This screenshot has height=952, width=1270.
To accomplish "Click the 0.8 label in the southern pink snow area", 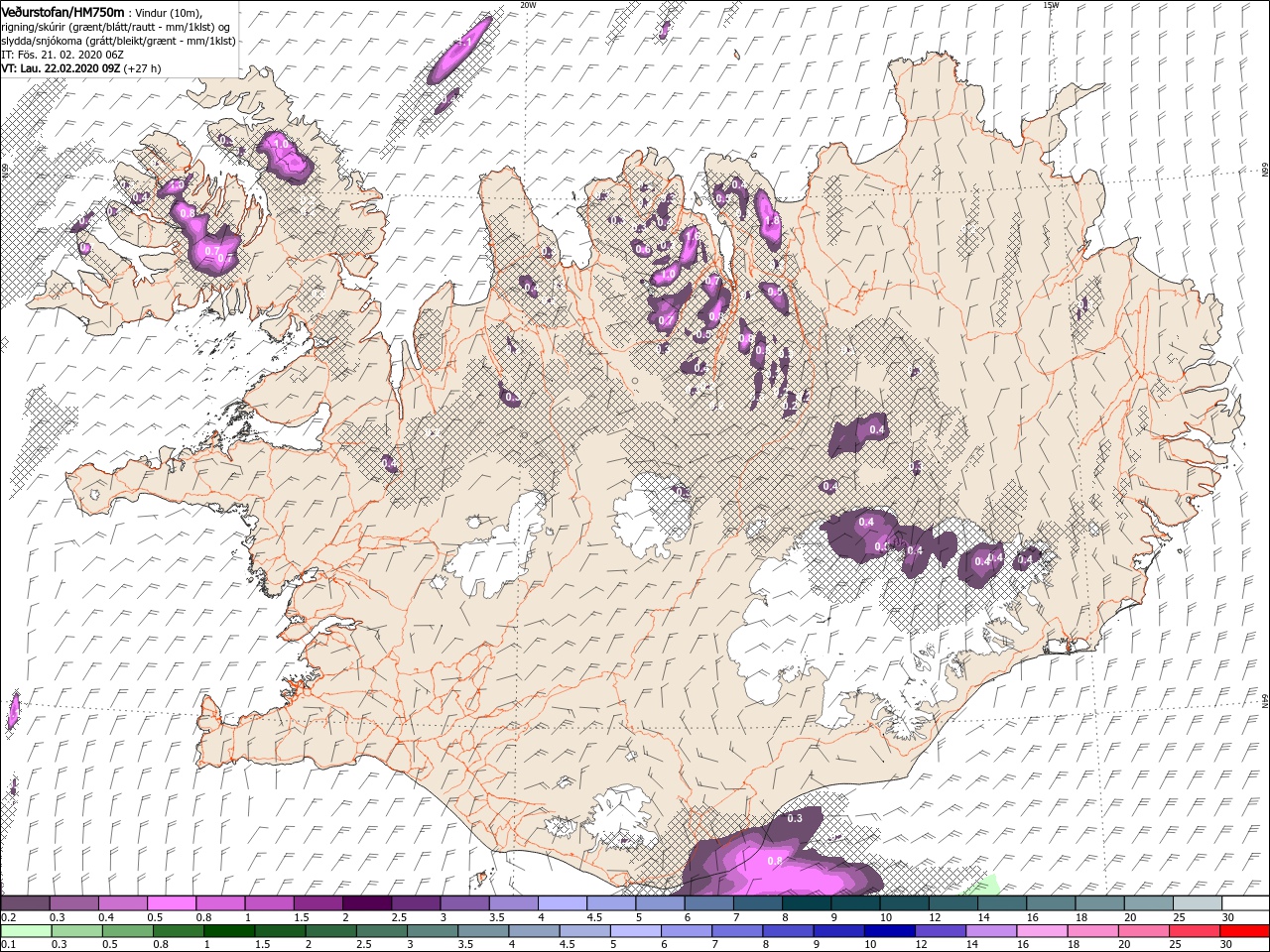I will click(776, 861).
